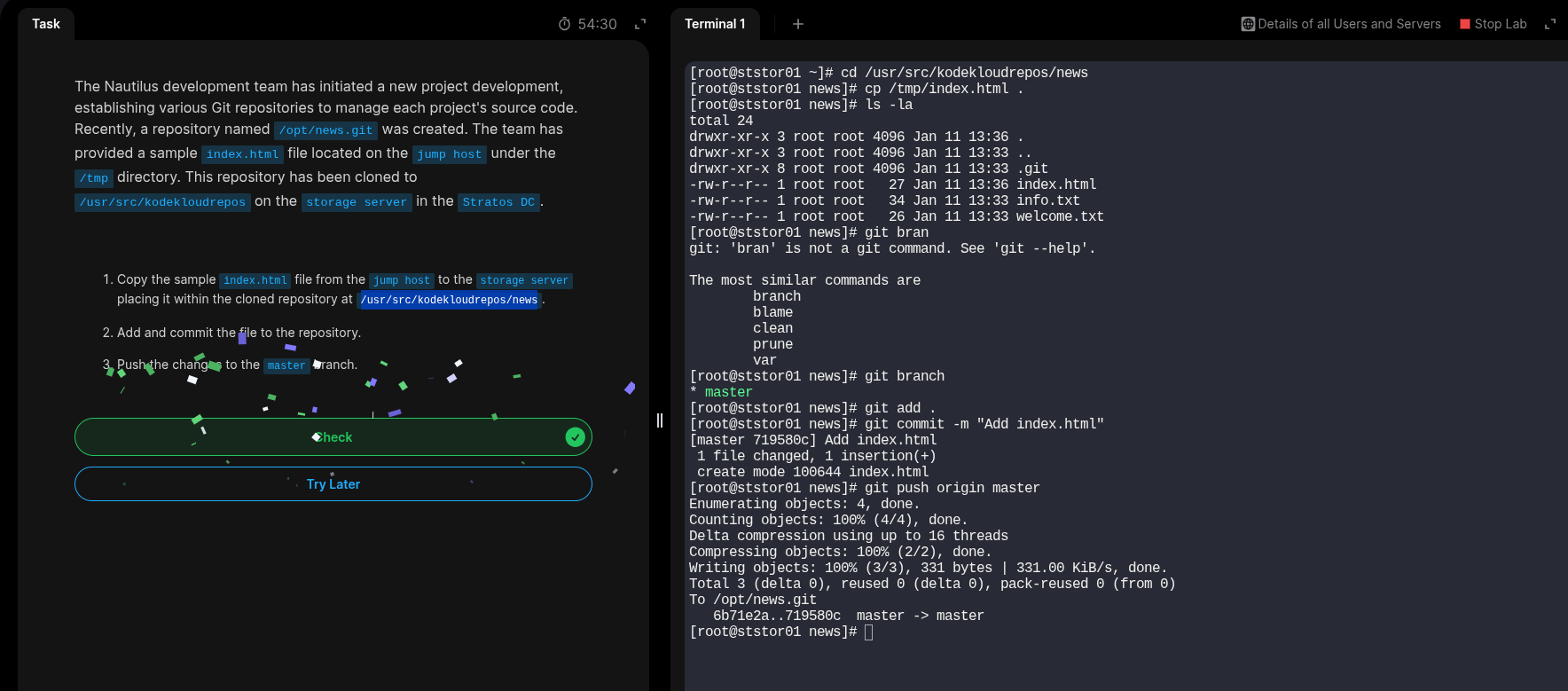Maximize the terminal panel
This screenshot has height=691, width=1568.
pyautogui.click(x=1550, y=24)
